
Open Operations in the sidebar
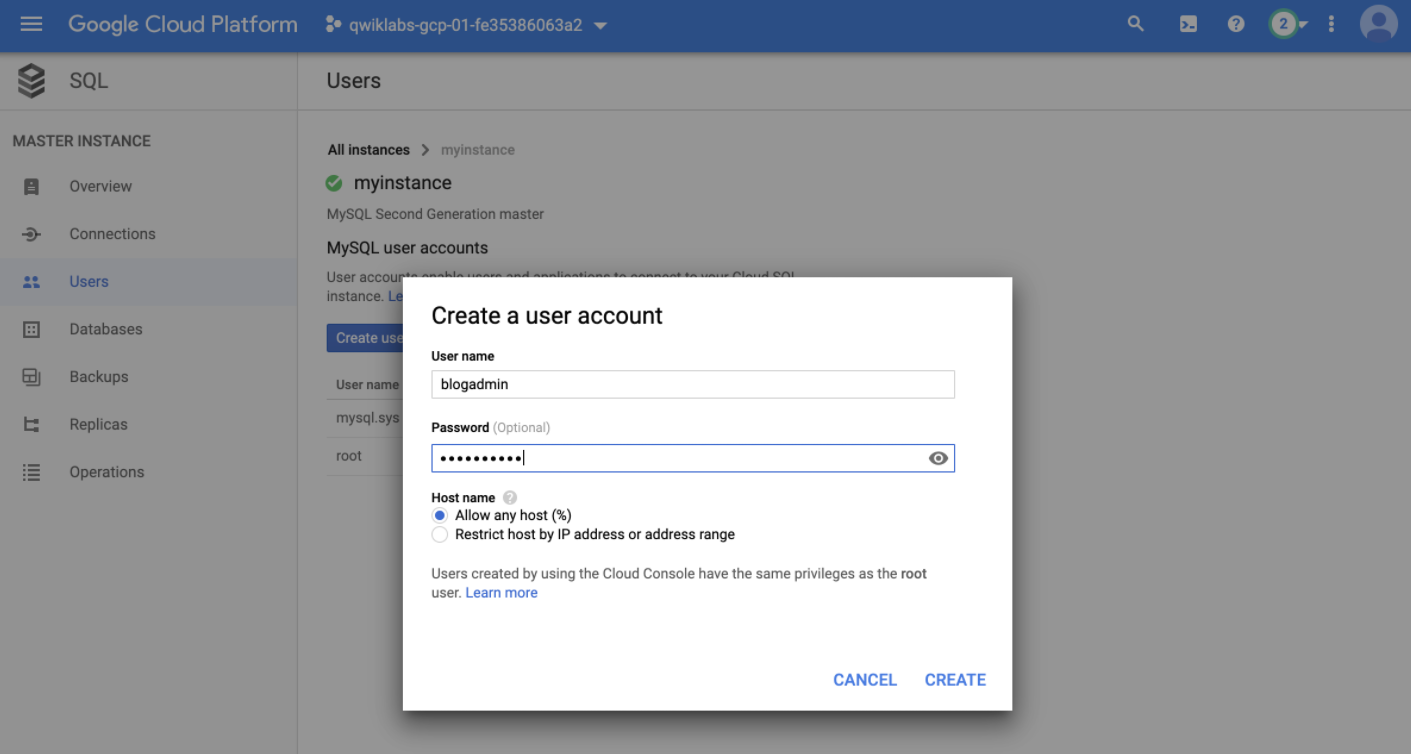pos(107,472)
